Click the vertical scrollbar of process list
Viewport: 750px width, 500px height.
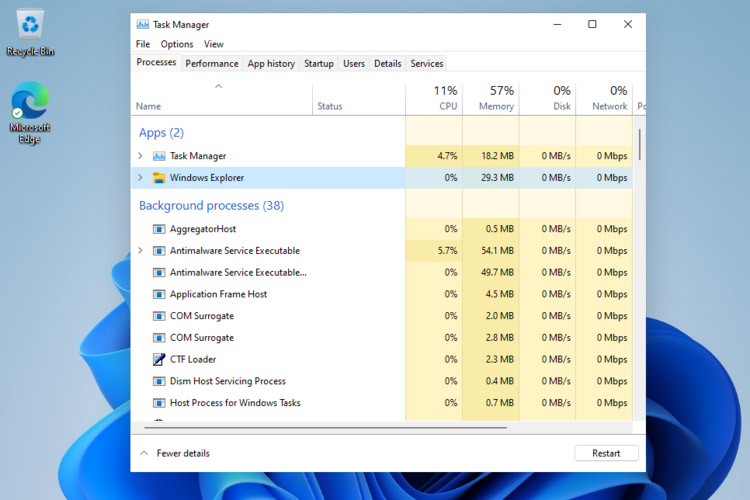(x=640, y=144)
